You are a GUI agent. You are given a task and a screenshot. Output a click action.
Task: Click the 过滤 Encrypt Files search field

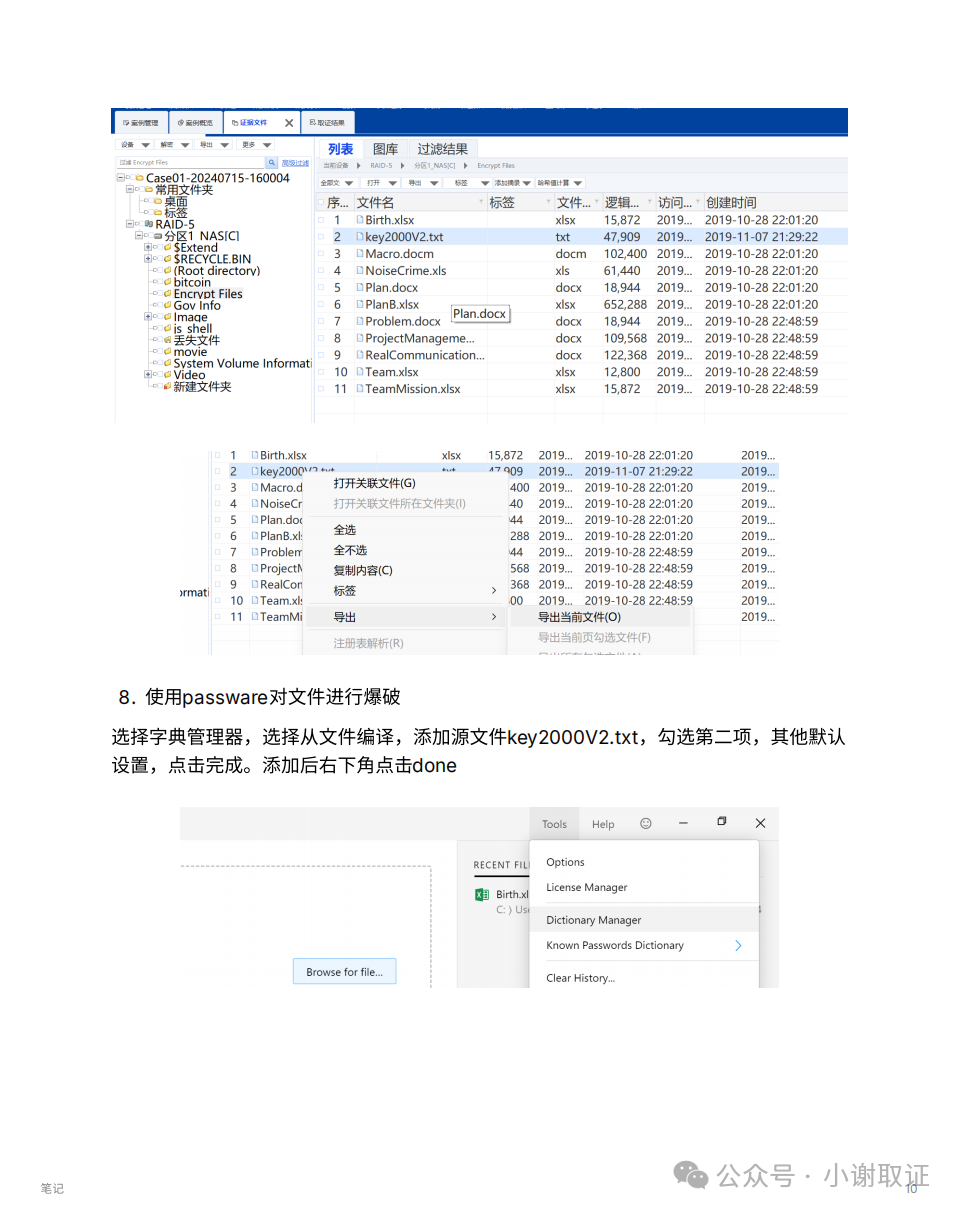tap(190, 162)
